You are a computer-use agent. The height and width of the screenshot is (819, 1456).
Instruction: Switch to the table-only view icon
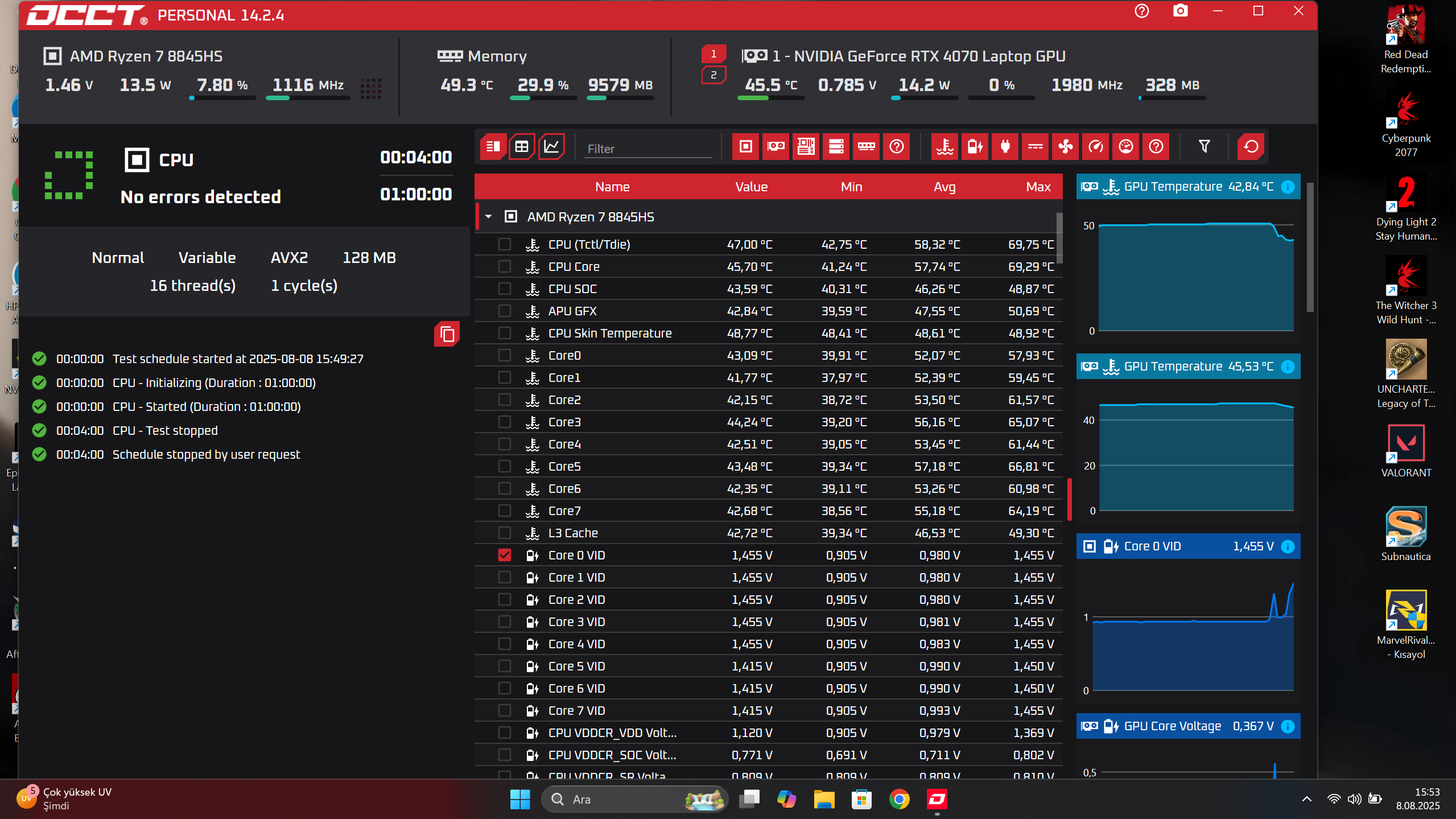pos(522,147)
